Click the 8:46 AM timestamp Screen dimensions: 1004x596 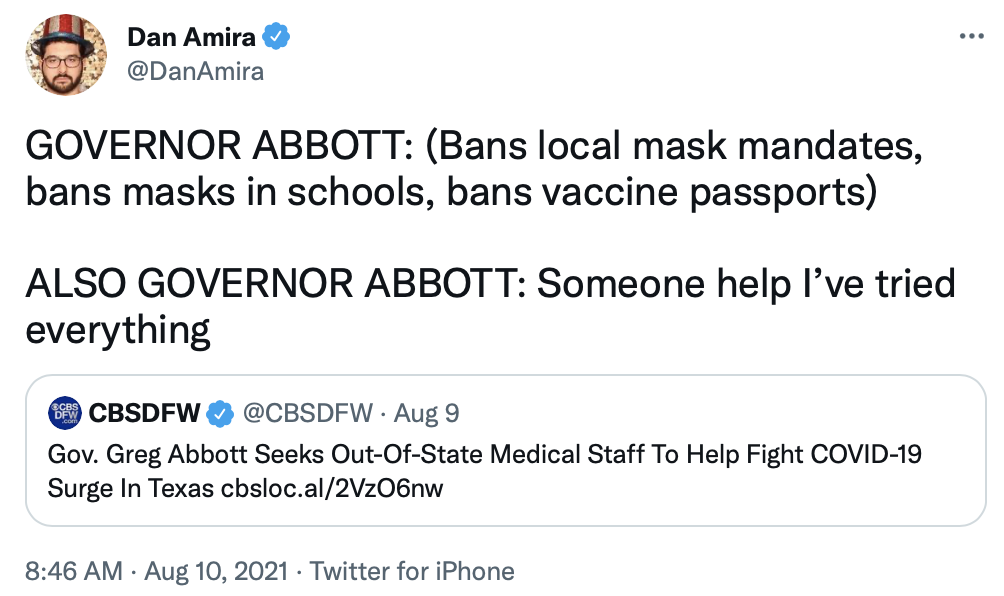[74, 571]
